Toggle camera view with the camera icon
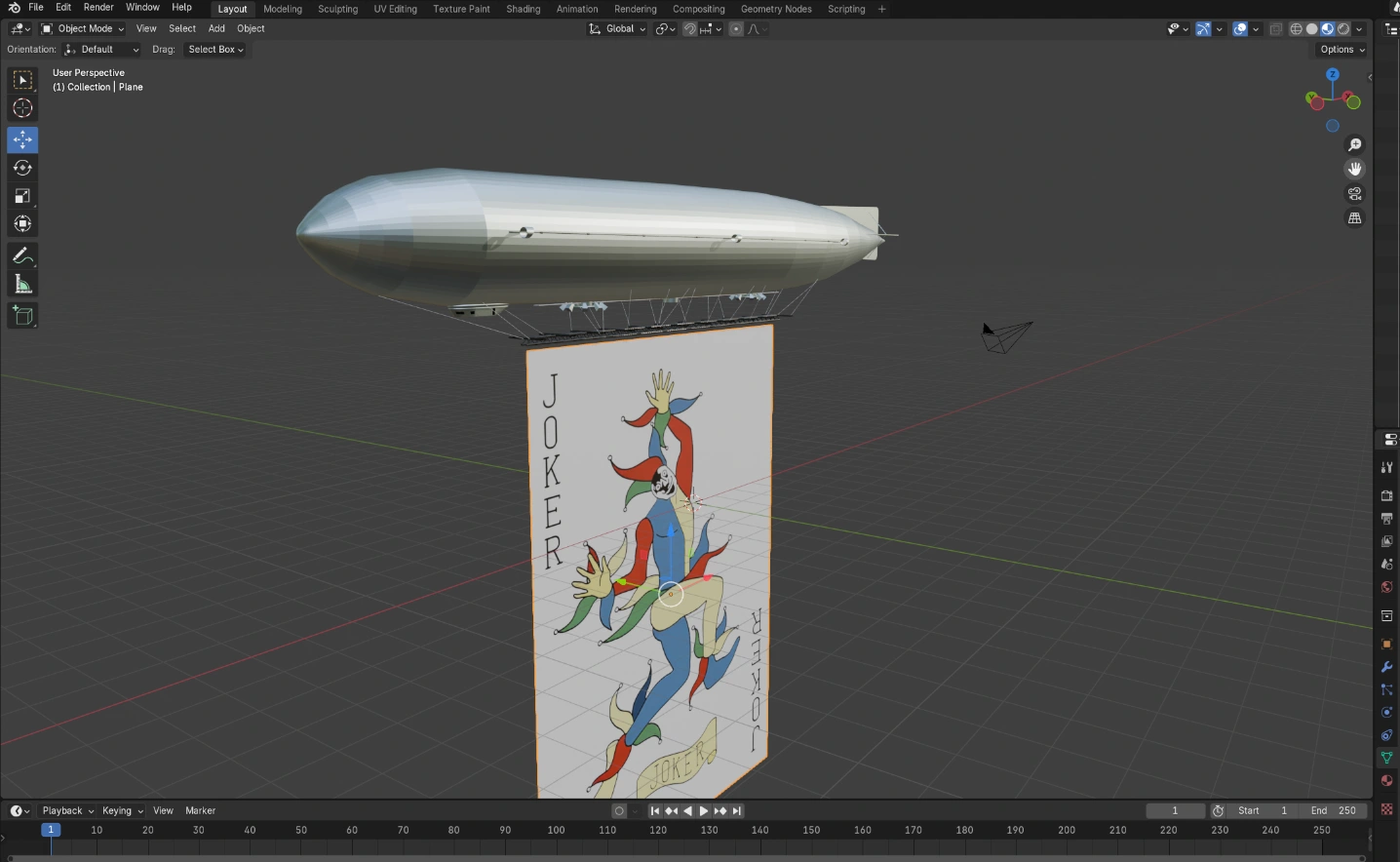 coord(1355,194)
